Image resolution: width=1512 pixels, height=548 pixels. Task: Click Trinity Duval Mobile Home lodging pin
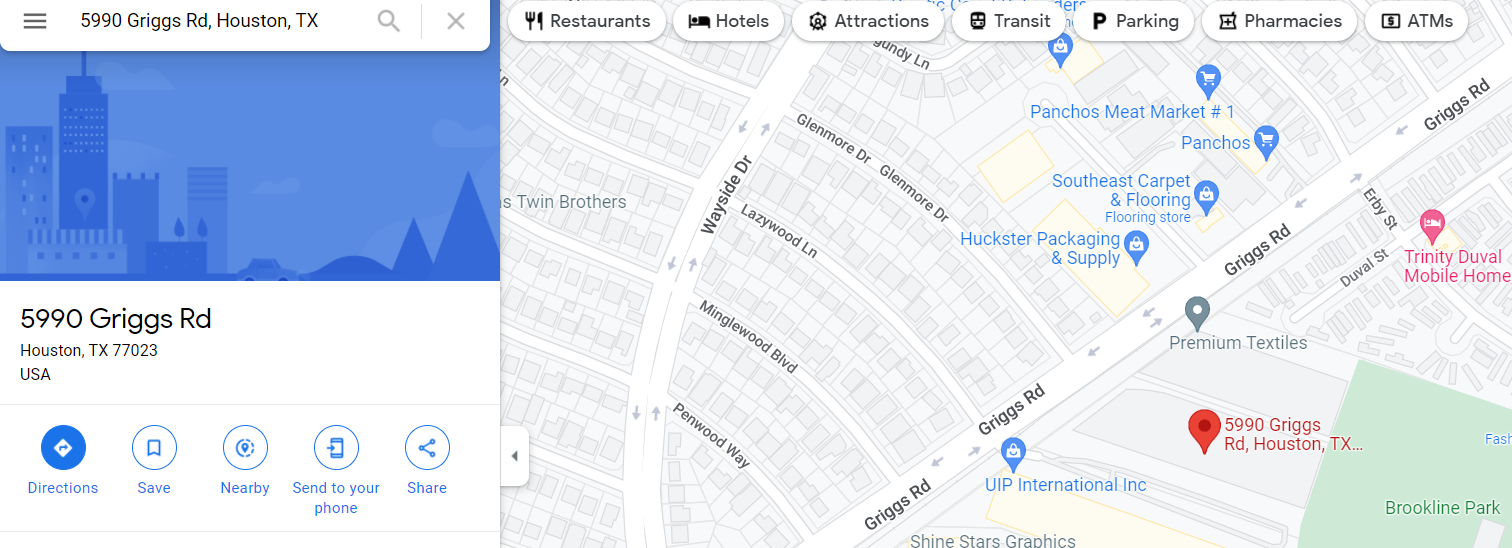tap(1432, 226)
